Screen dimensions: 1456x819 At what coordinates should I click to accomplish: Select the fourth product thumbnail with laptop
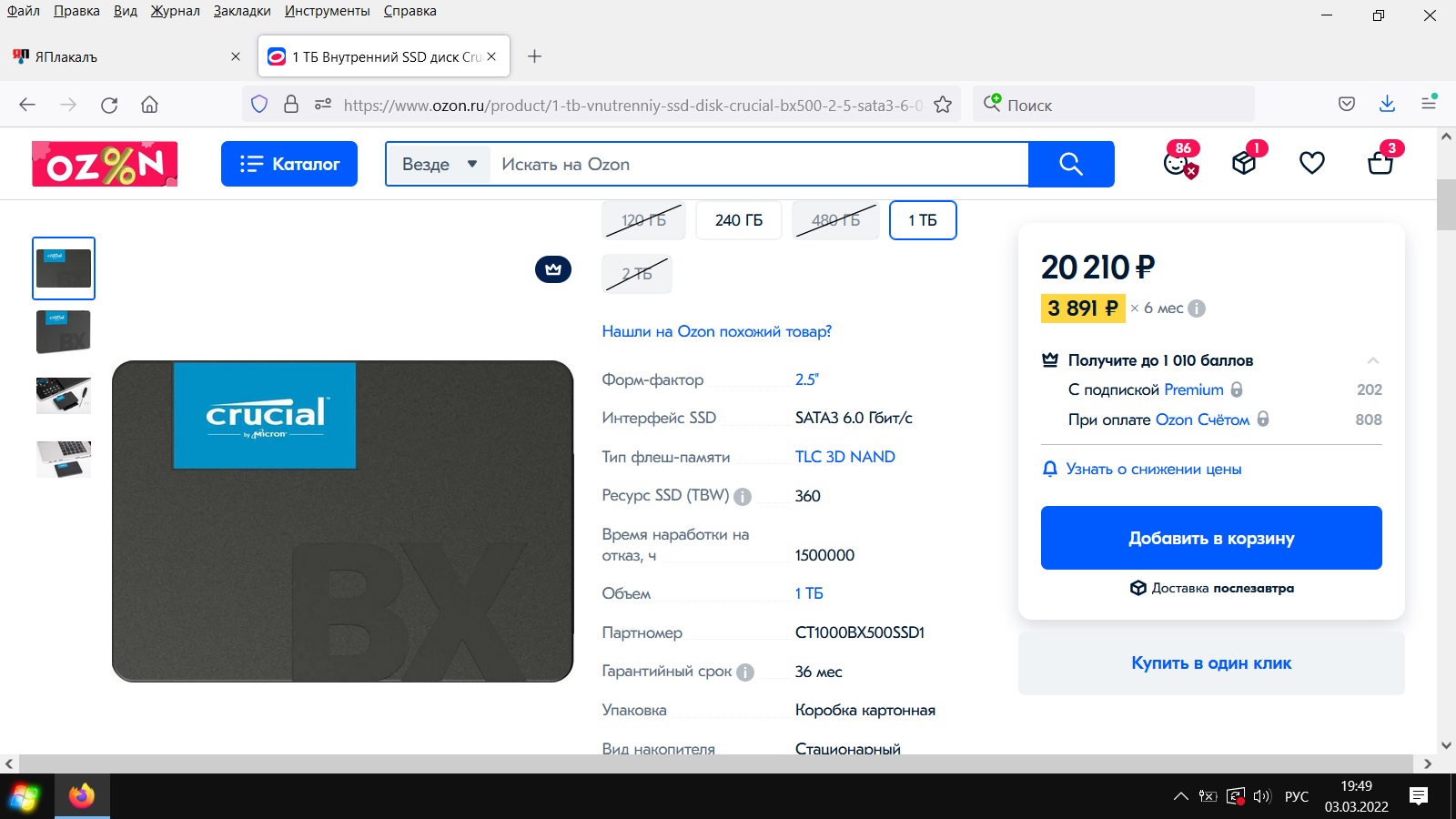point(64,460)
